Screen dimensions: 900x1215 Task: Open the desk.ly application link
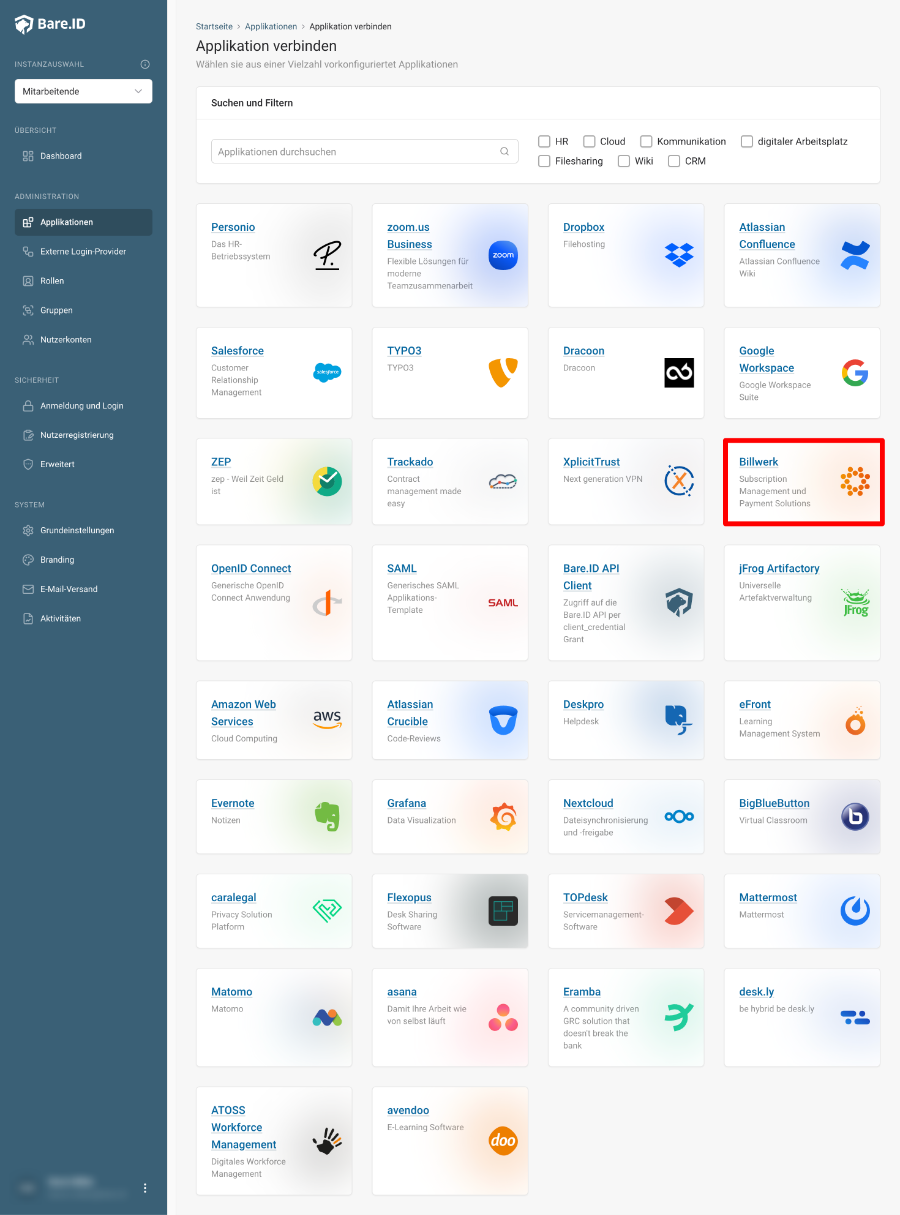(x=757, y=992)
